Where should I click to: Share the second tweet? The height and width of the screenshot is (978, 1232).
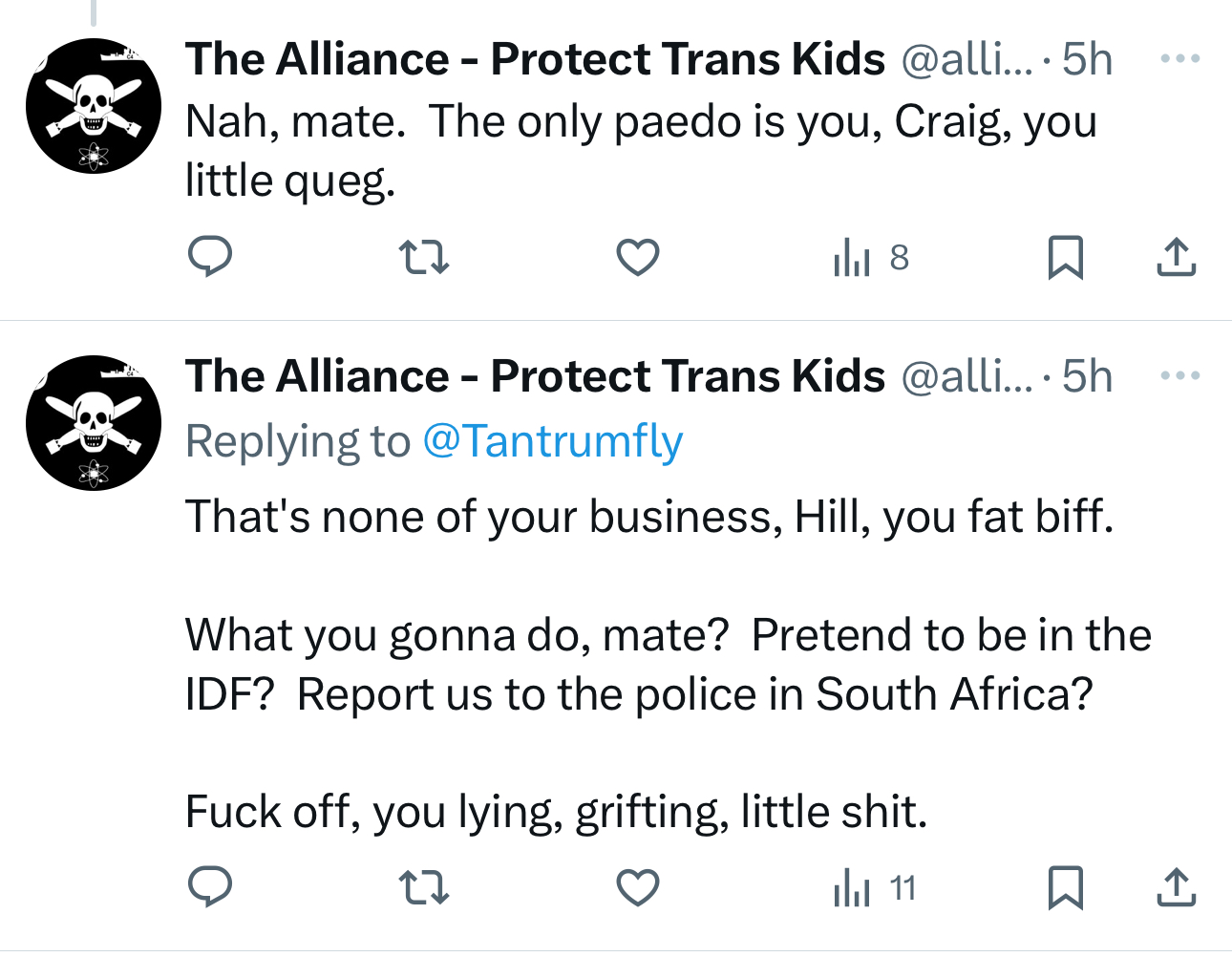pyautogui.click(x=1176, y=888)
